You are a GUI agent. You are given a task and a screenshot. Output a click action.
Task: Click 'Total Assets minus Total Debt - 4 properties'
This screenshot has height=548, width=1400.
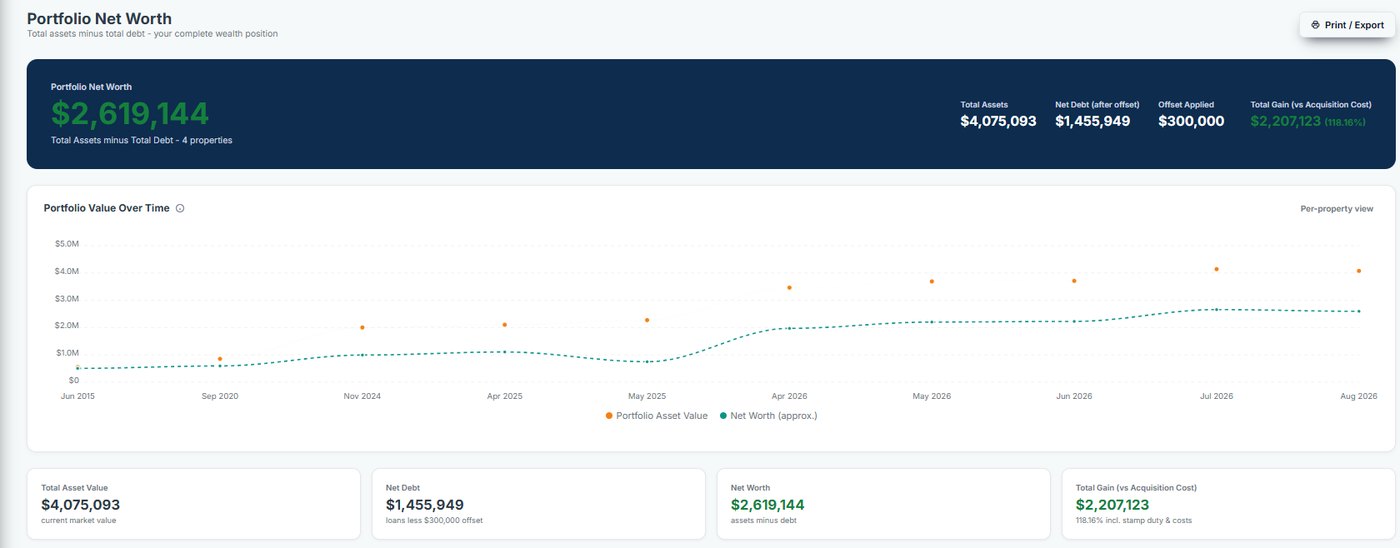(142, 140)
